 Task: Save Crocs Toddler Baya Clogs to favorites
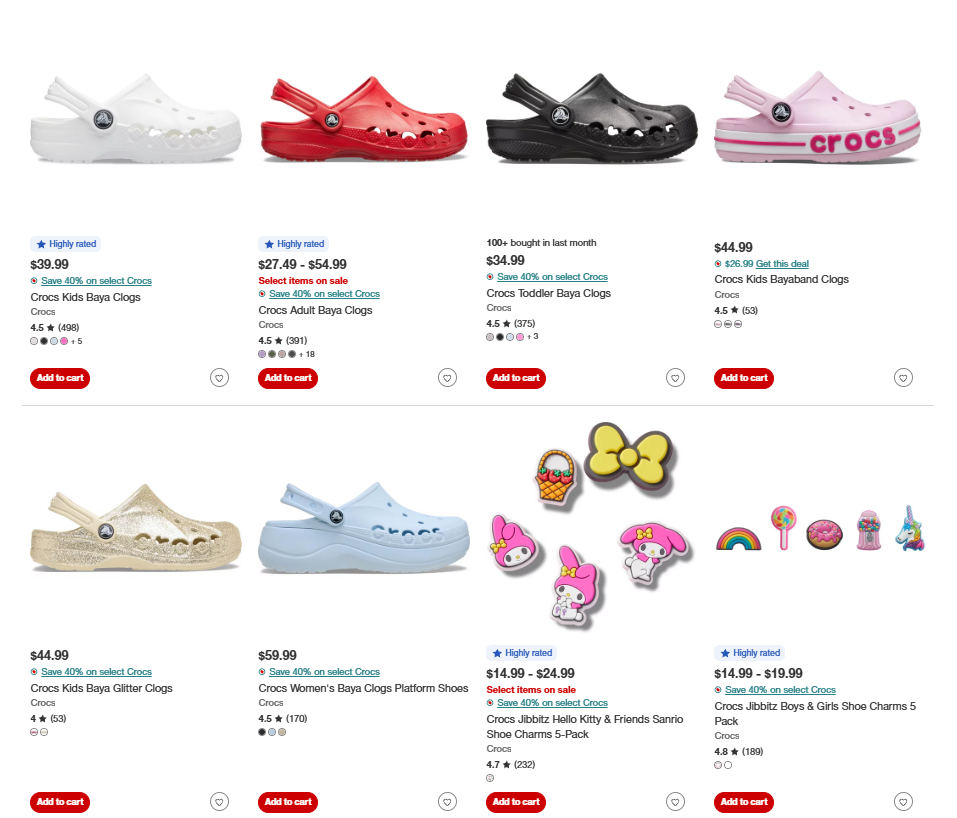(x=675, y=378)
